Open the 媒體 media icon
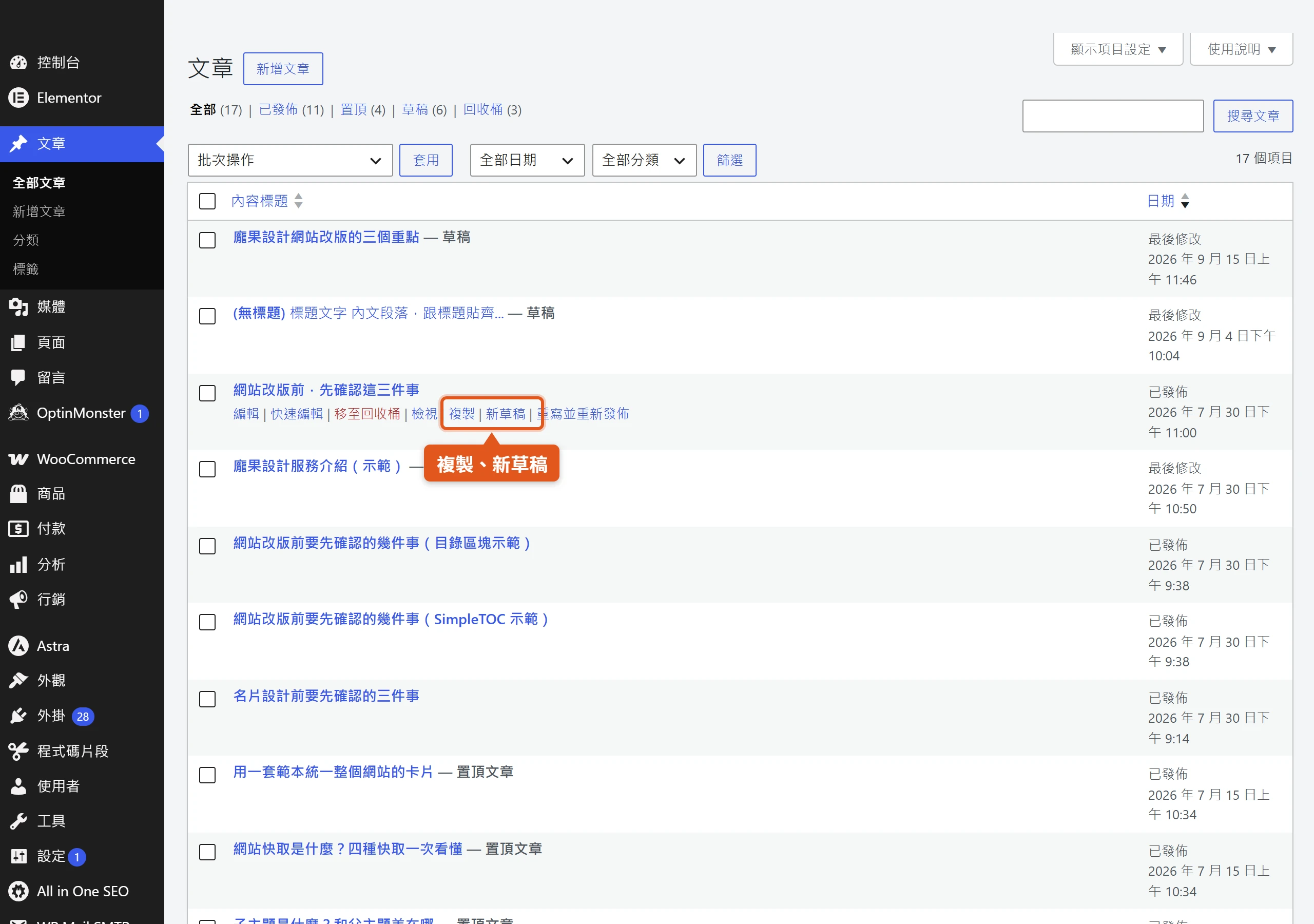The height and width of the screenshot is (924, 1314). coord(18,307)
